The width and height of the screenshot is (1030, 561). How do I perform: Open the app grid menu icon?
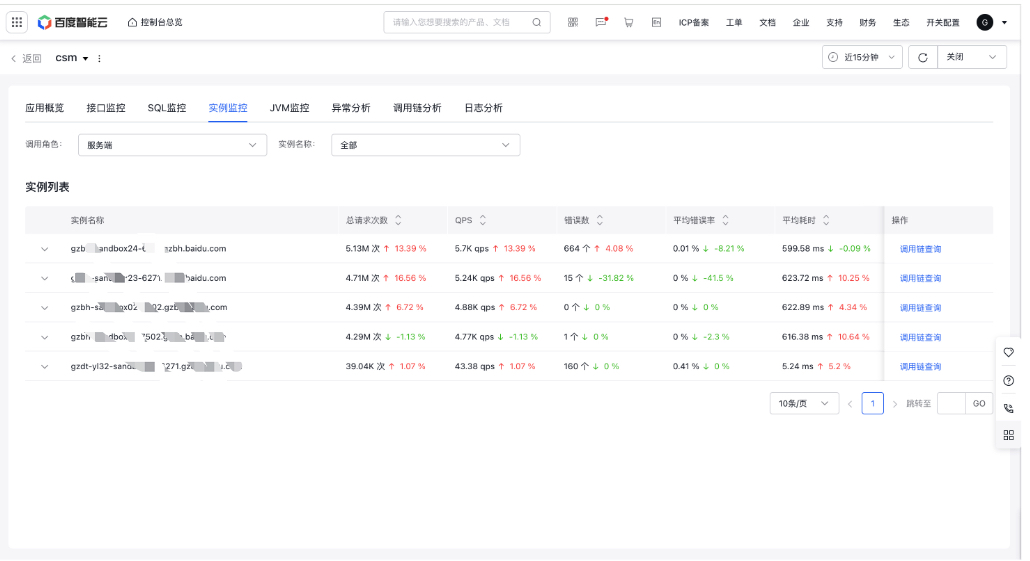pos(17,22)
